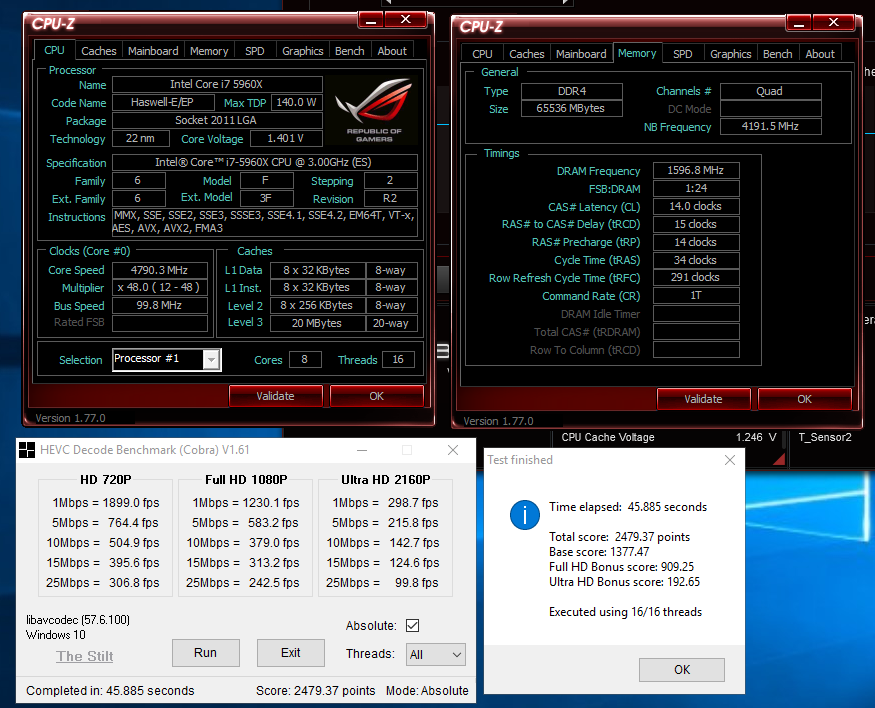
Task: Minimize the HEVC Decode Benchmark window
Action: point(362,450)
